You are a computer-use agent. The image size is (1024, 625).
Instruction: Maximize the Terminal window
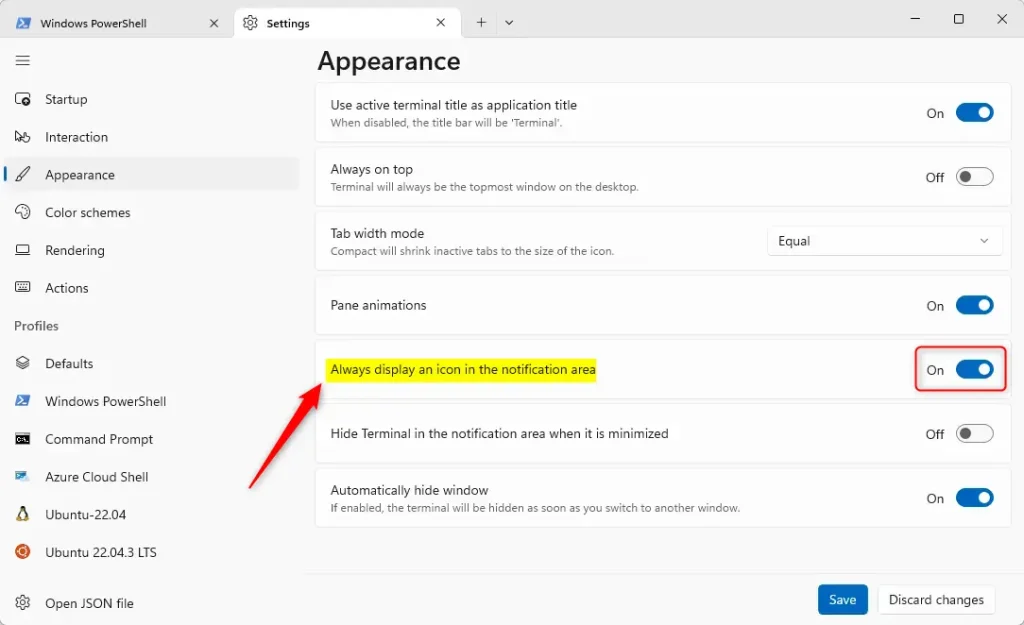[x=959, y=19]
